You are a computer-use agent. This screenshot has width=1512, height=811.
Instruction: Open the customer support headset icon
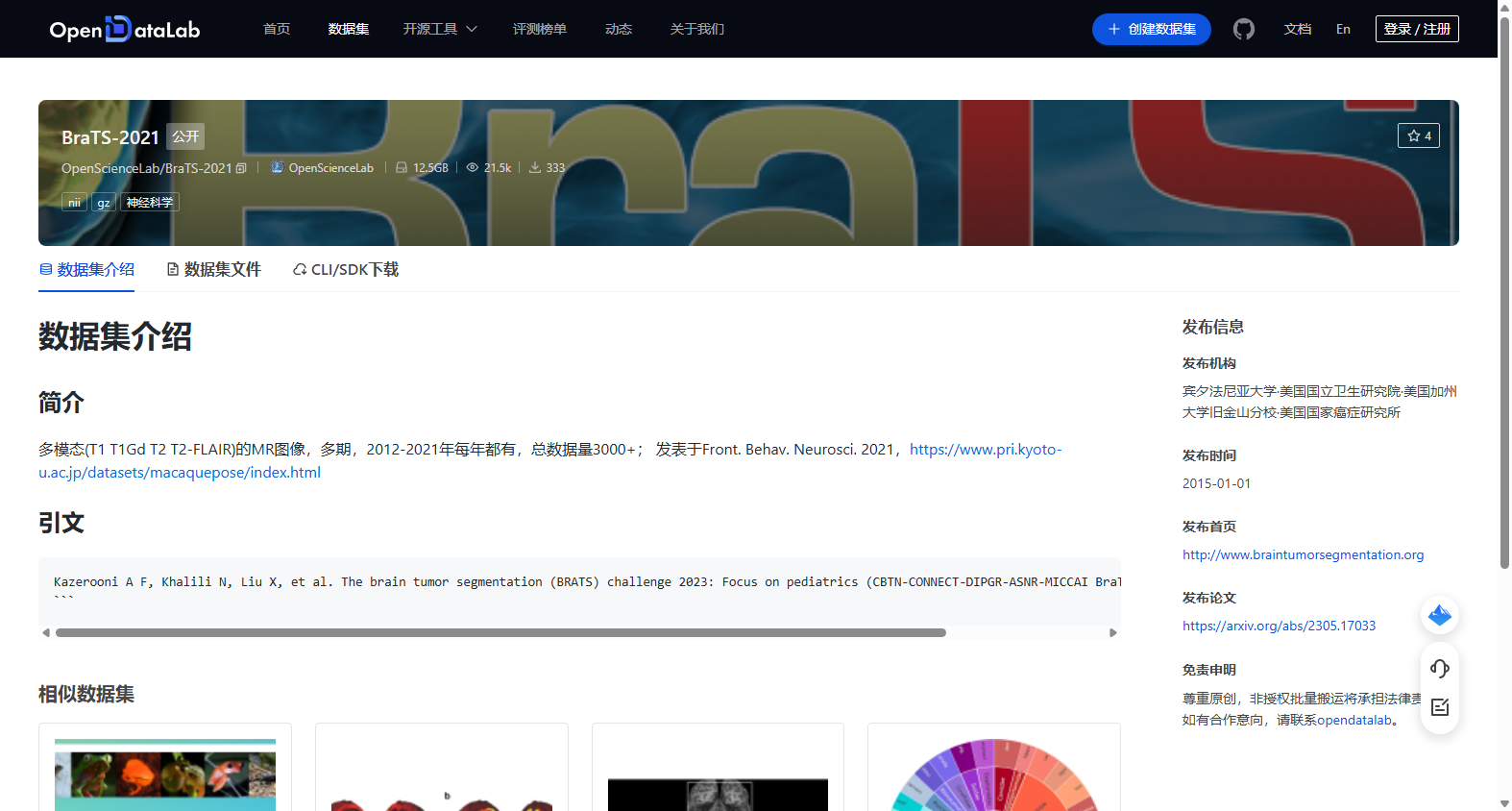[1440, 668]
